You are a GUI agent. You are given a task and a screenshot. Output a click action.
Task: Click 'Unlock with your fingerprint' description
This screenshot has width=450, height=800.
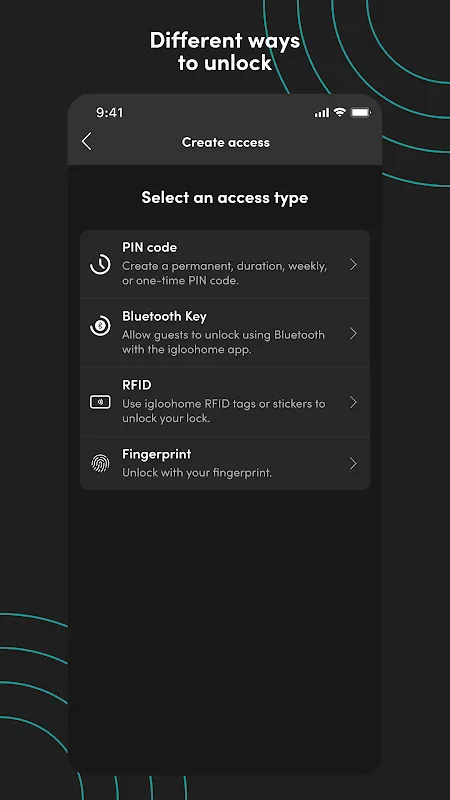(x=197, y=473)
